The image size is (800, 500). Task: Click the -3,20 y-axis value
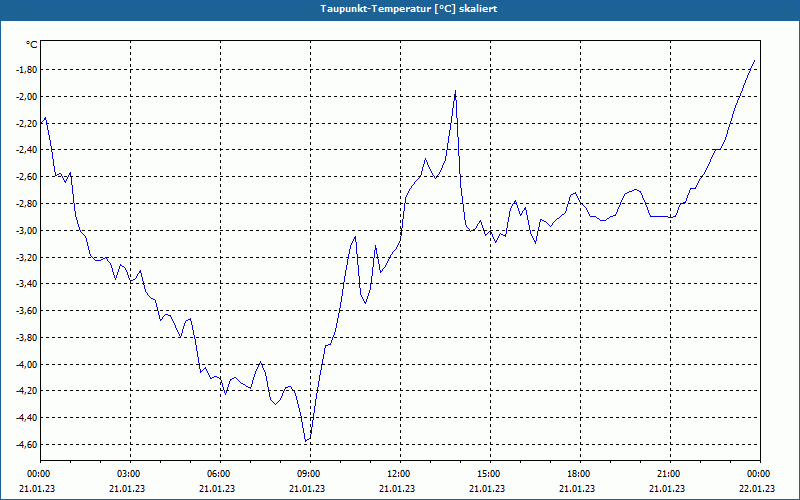pyautogui.click(x=27, y=257)
